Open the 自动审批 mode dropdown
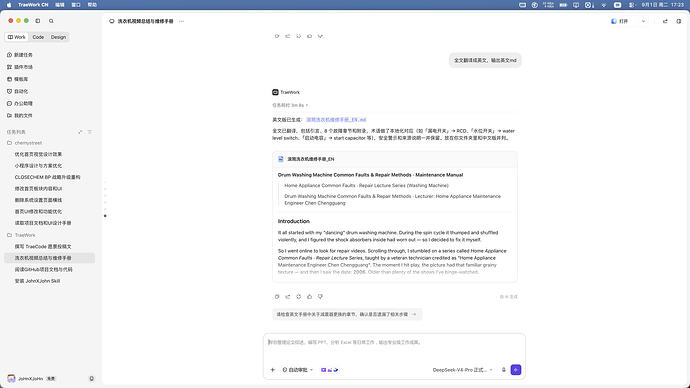The width and height of the screenshot is (690, 388). [x=297, y=370]
